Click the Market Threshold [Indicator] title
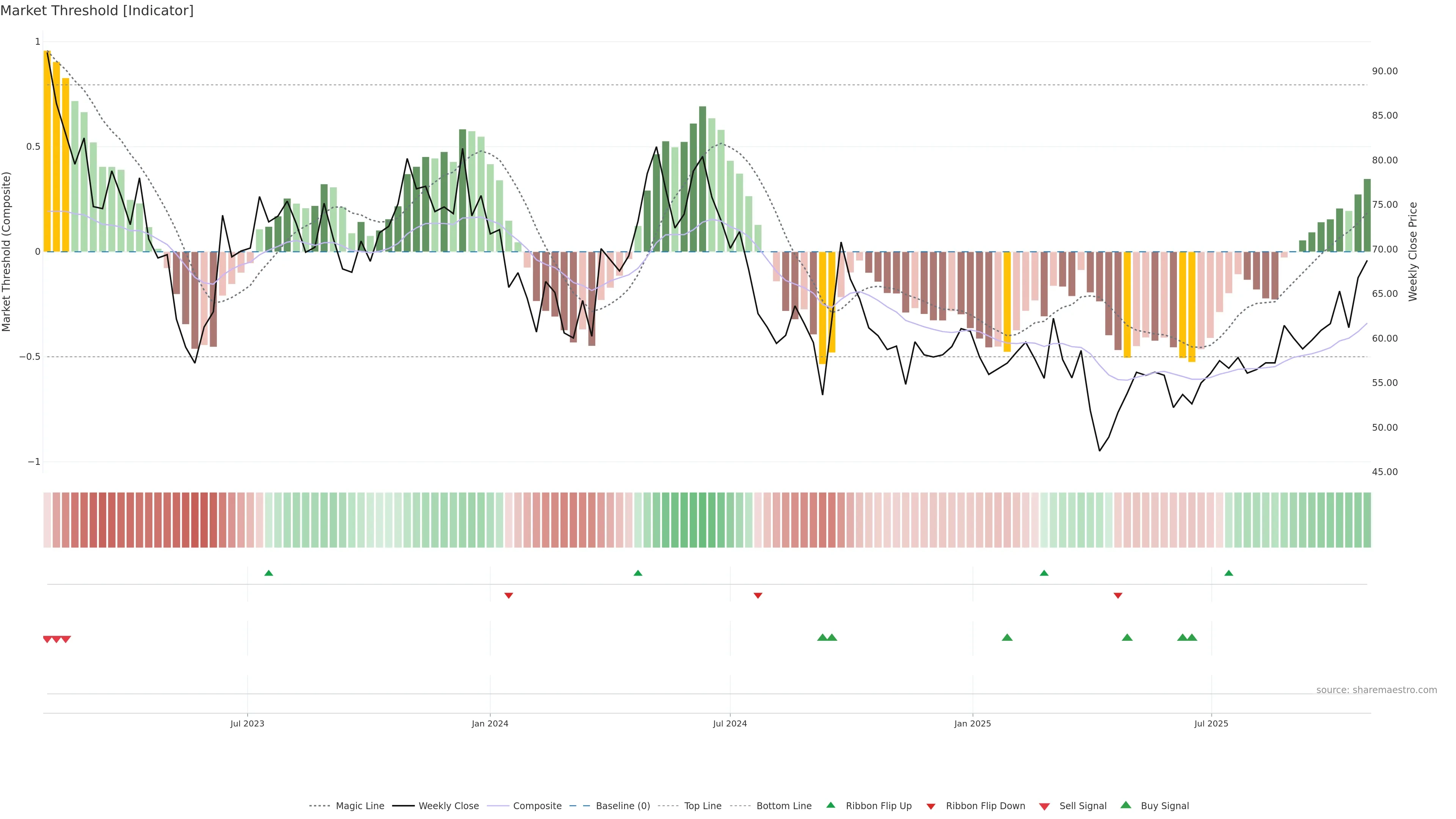This screenshot has width=1456, height=819. tap(97, 10)
